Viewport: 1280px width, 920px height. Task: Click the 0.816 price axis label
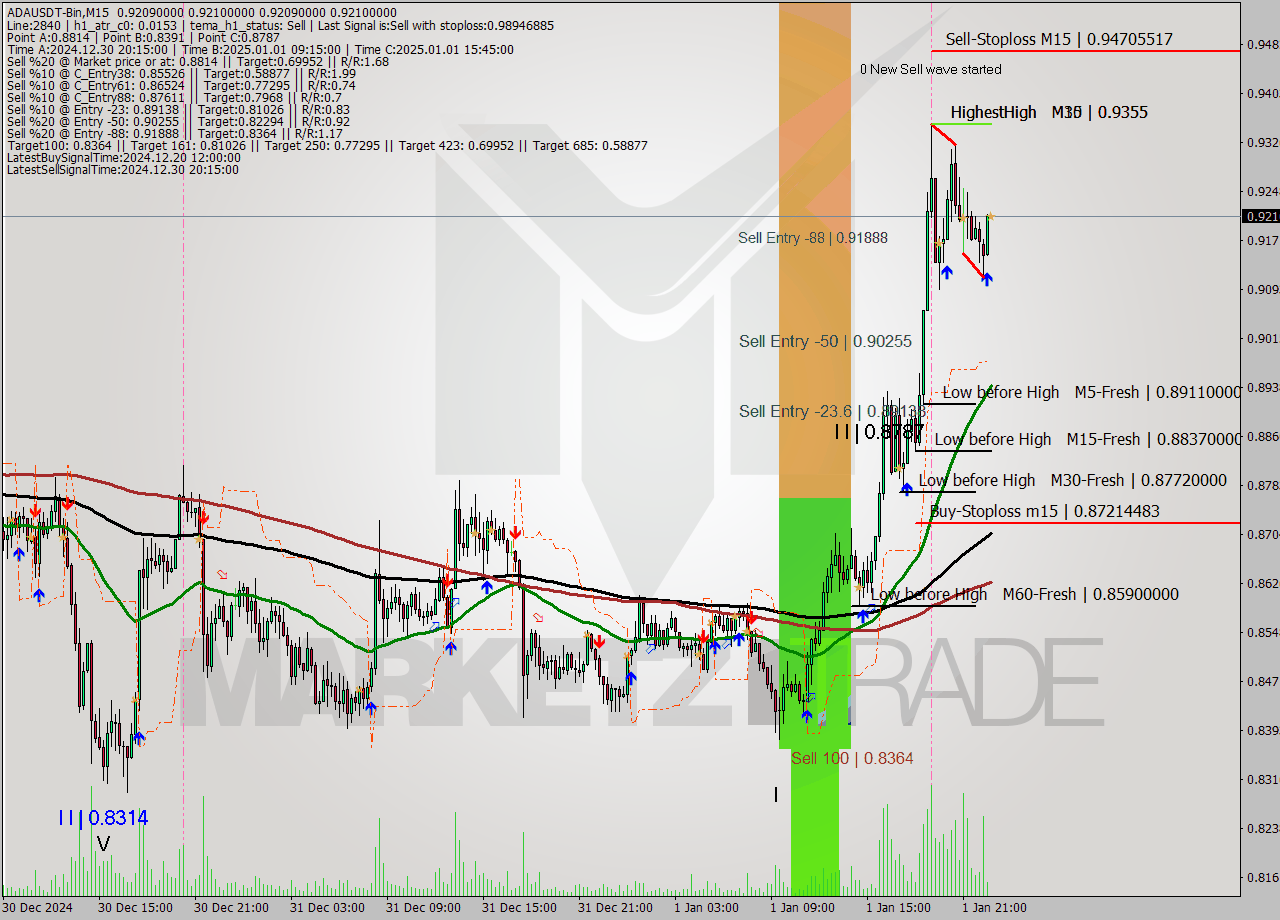[1262, 877]
